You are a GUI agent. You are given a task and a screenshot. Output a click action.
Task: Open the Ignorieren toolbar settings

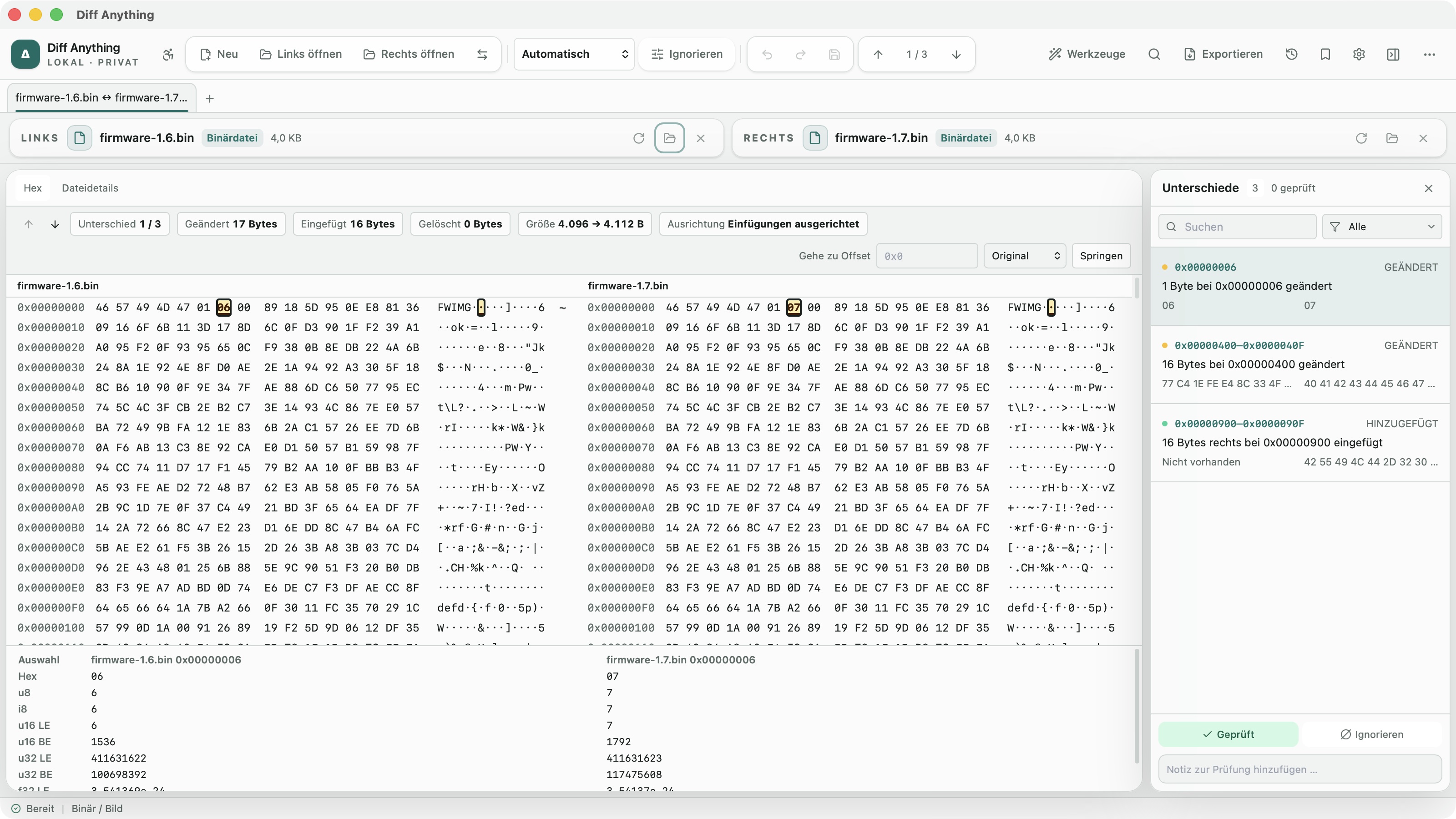(x=687, y=54)
